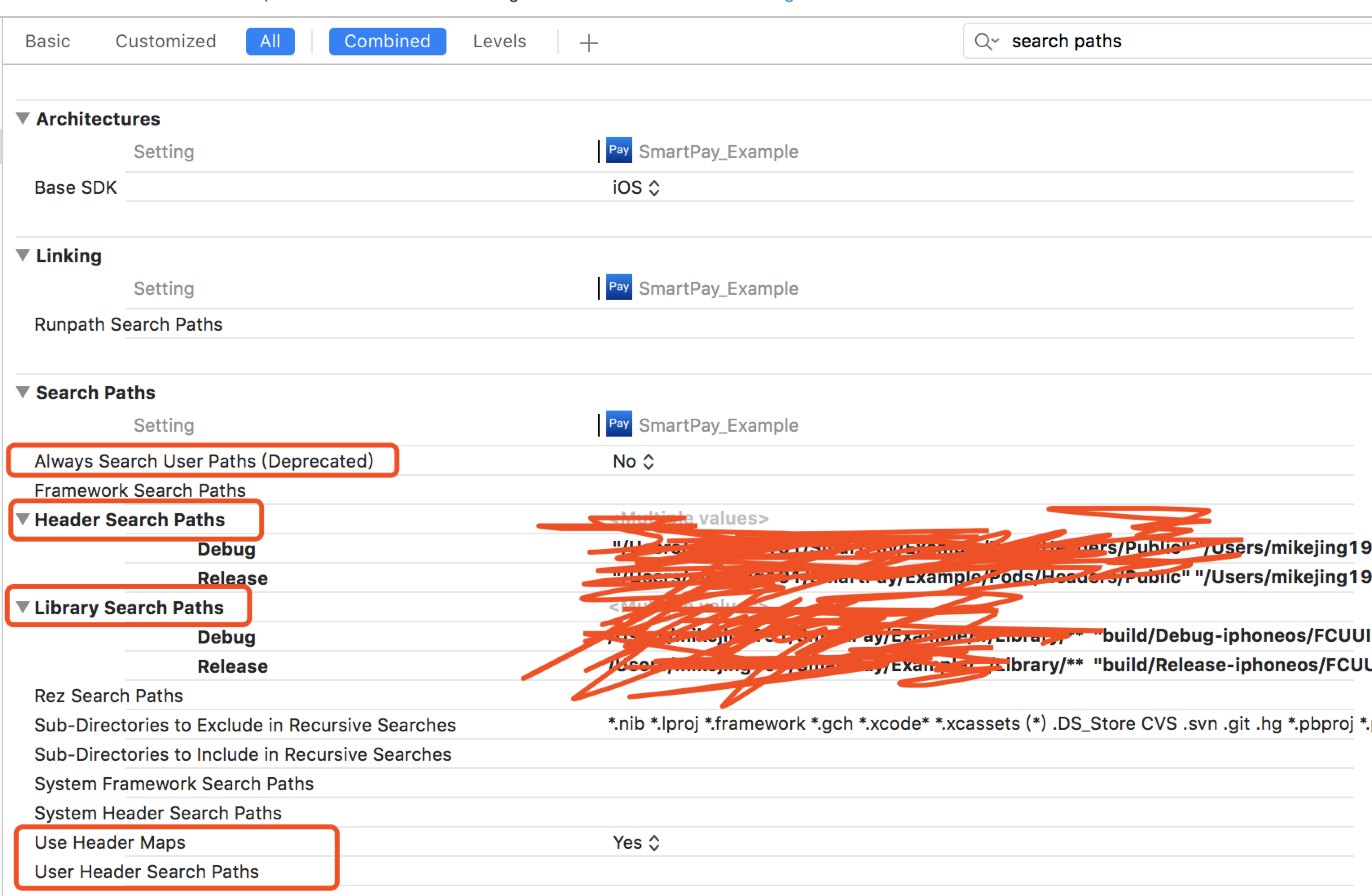Click the plus add-setting icon
Screen dimensions: 1372x896
[x=589, y=43]
